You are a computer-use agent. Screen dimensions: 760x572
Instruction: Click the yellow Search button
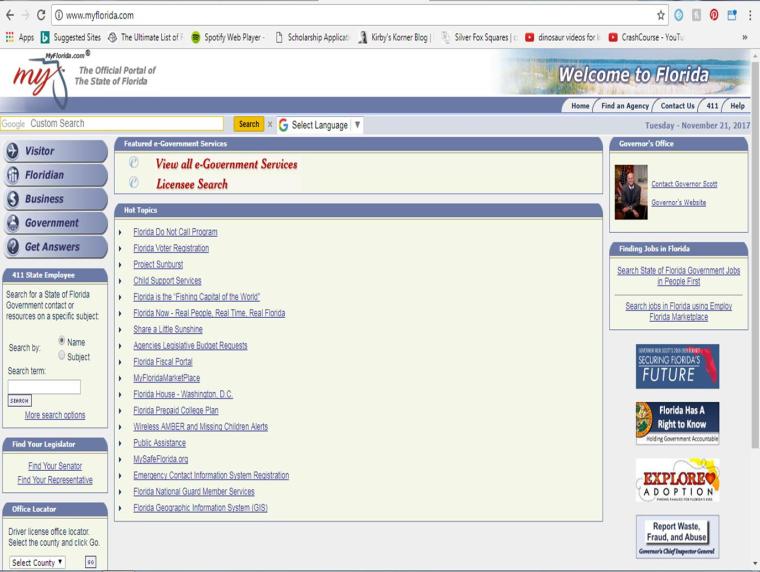tap(248, 125)
